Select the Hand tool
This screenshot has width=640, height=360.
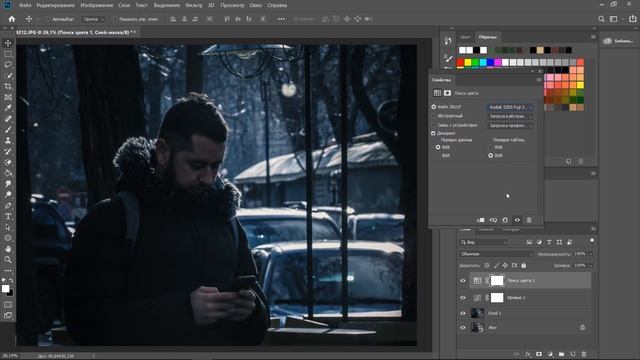(x=8, y=249)
